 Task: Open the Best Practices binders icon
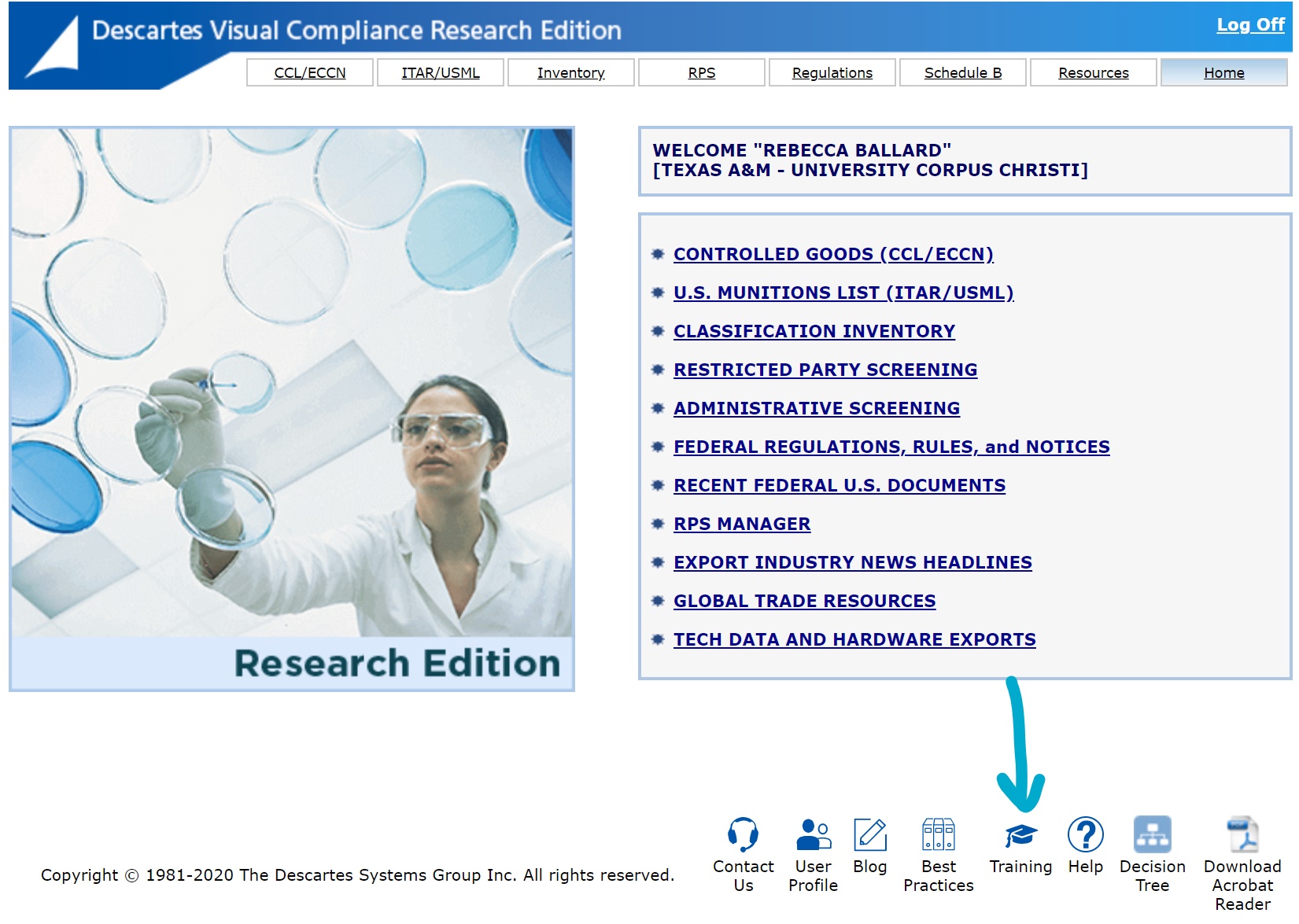(x=939, y=834)
